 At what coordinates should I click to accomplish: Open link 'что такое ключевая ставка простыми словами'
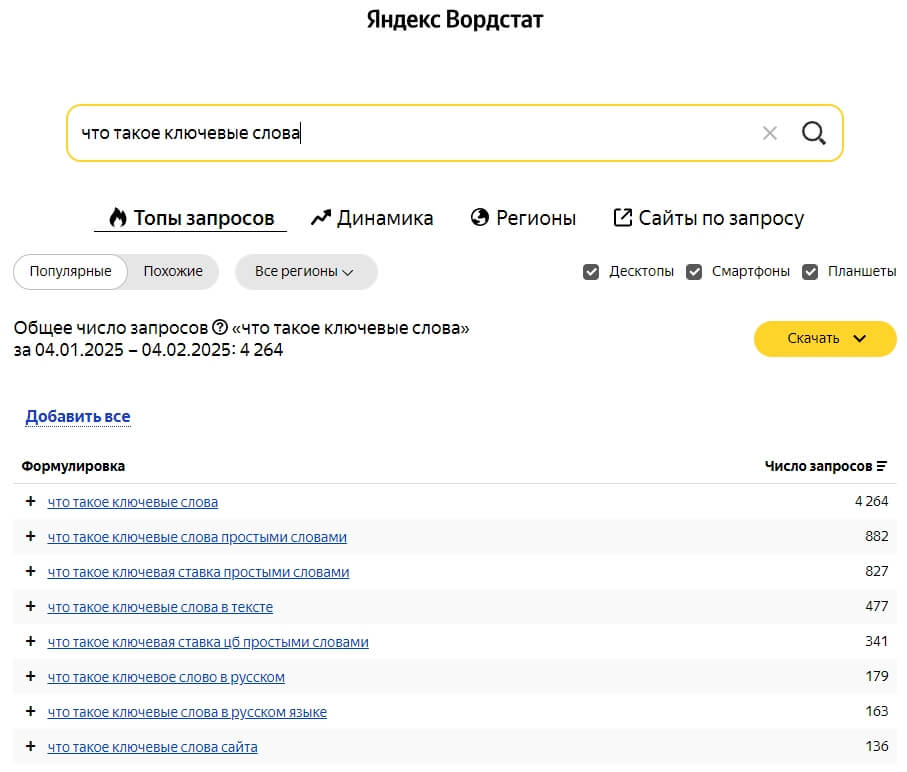click(198, 572)
